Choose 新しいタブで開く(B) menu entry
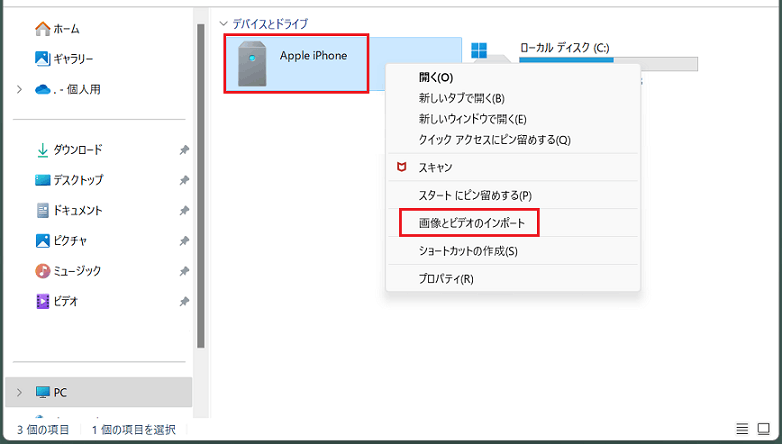782x444 pixels. tap(513, 98)
